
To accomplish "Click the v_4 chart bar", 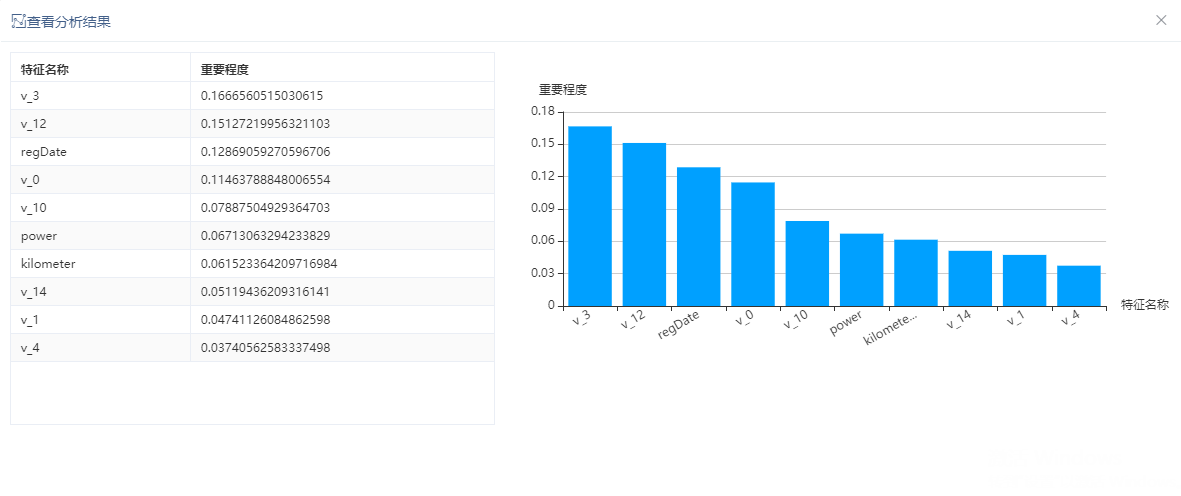I will point(1079,286).
